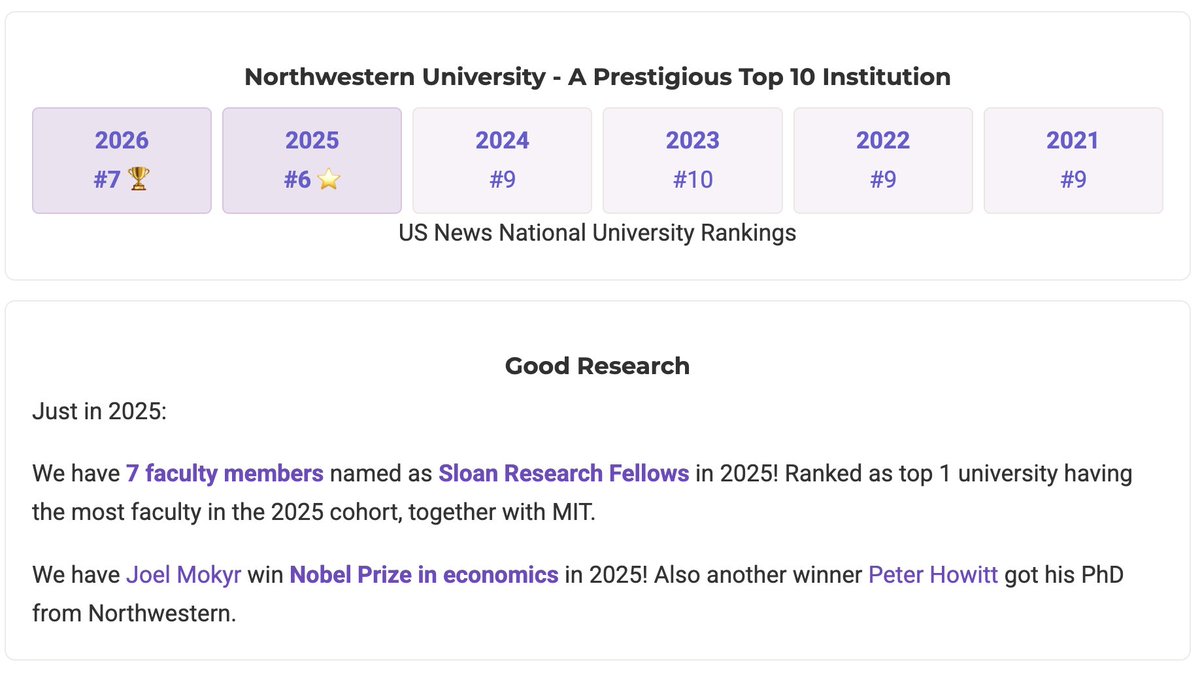Image resolution: width=1200 pixels, height=675 pixels.
Task: Click the "from Northwestern." closing text
Action: click(134, 612)
